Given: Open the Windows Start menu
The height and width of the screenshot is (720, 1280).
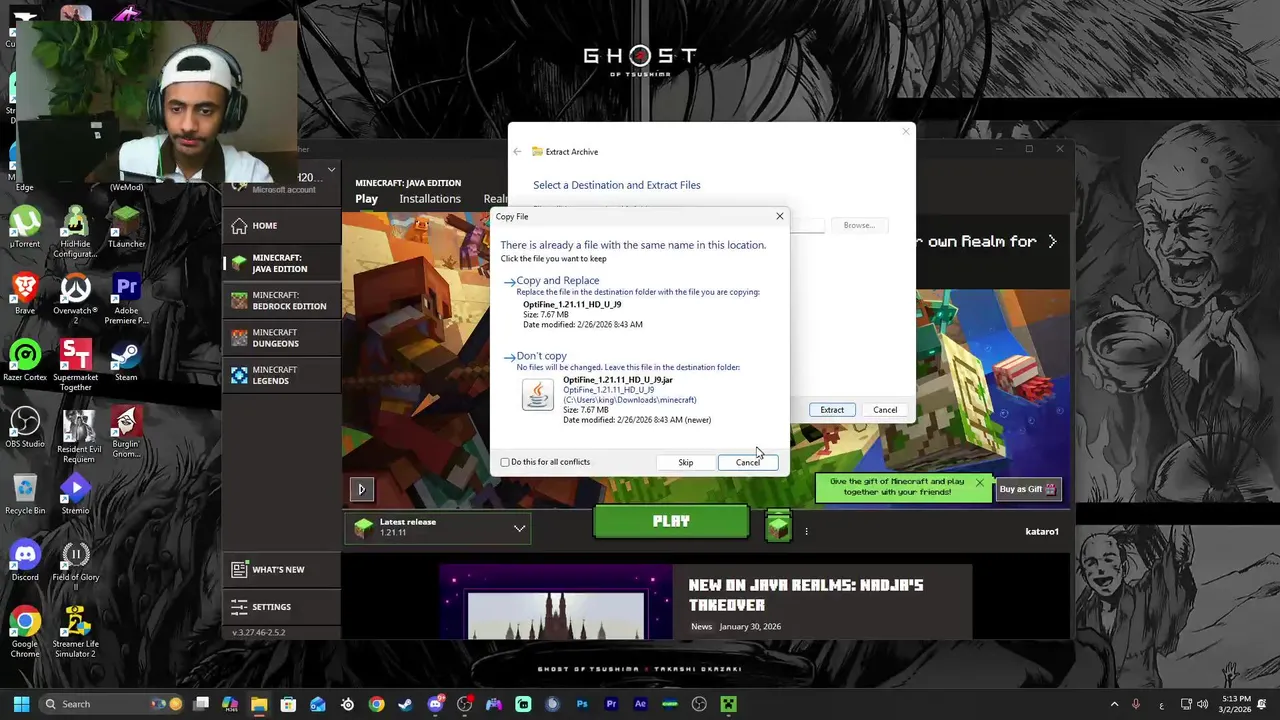Looking at the screenshot, I should (x=21, y=704).
